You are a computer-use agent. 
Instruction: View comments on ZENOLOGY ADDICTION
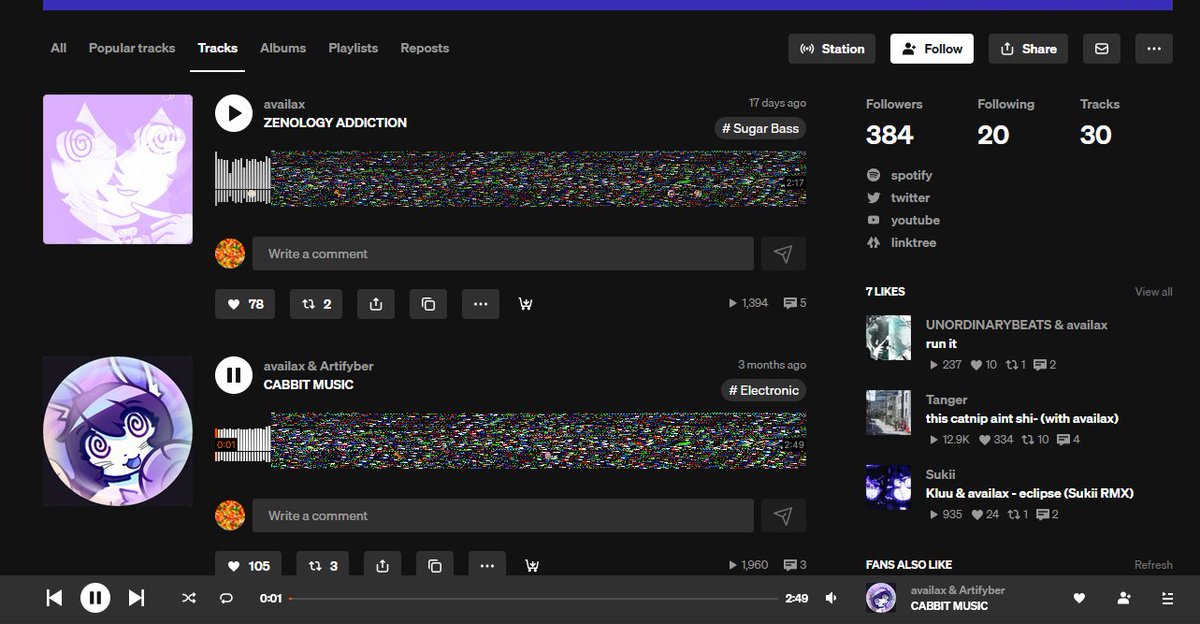[795, 303]
